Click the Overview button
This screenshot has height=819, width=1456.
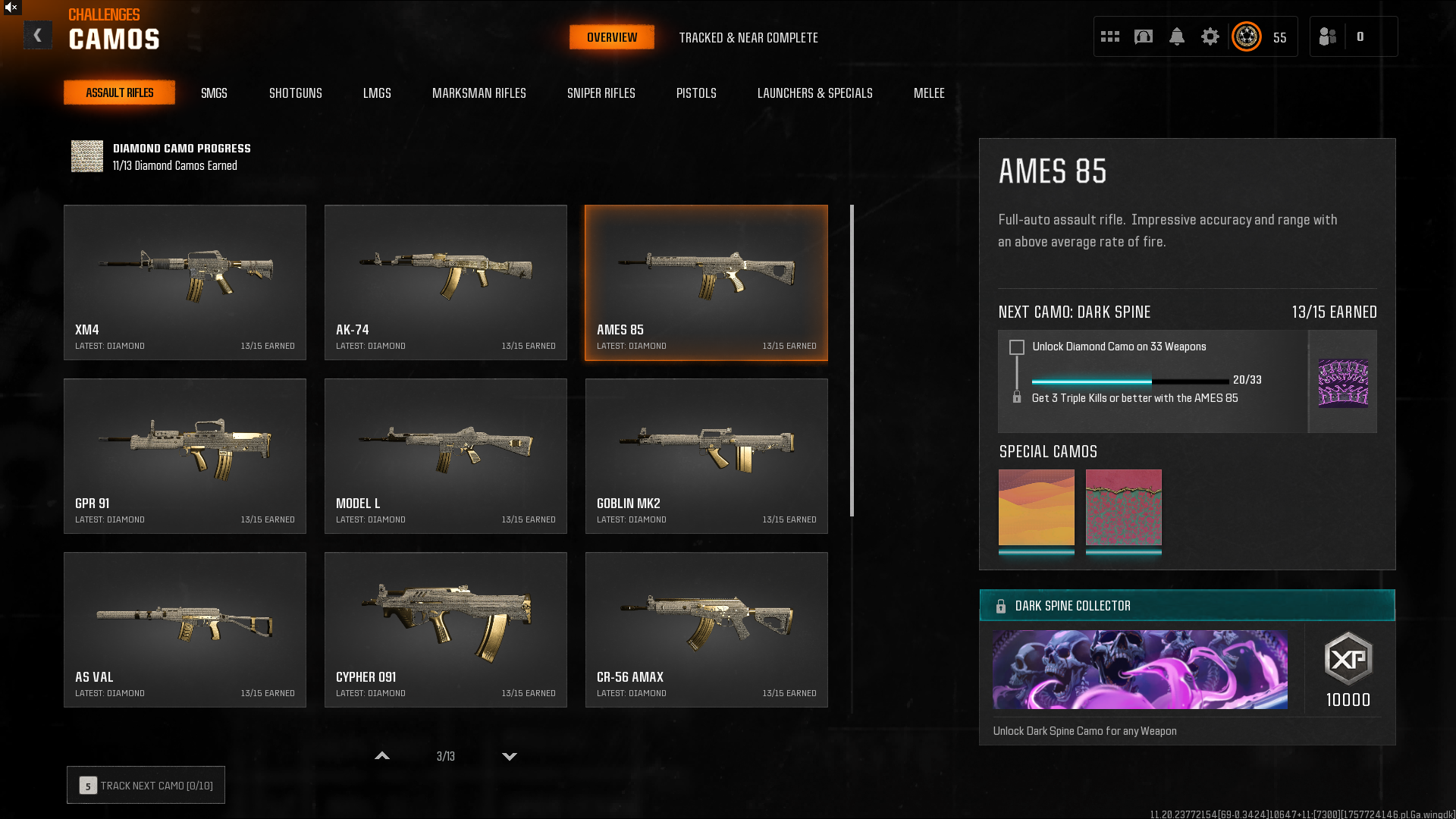(x=612, y=37)
